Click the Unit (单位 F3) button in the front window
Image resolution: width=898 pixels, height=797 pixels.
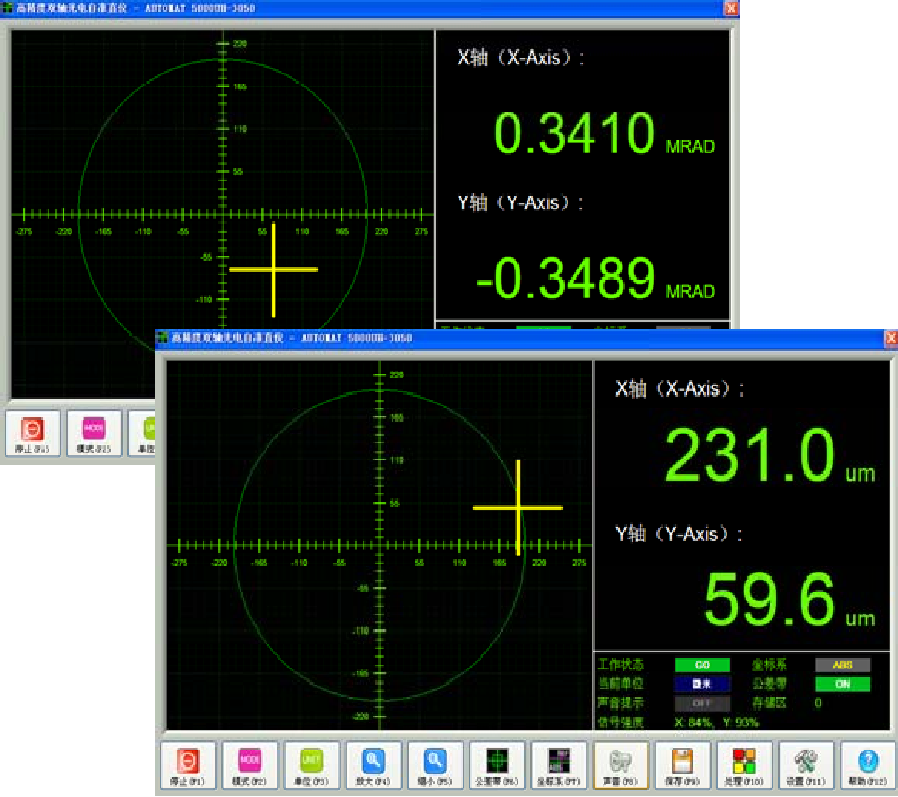[x=312, y=767]
